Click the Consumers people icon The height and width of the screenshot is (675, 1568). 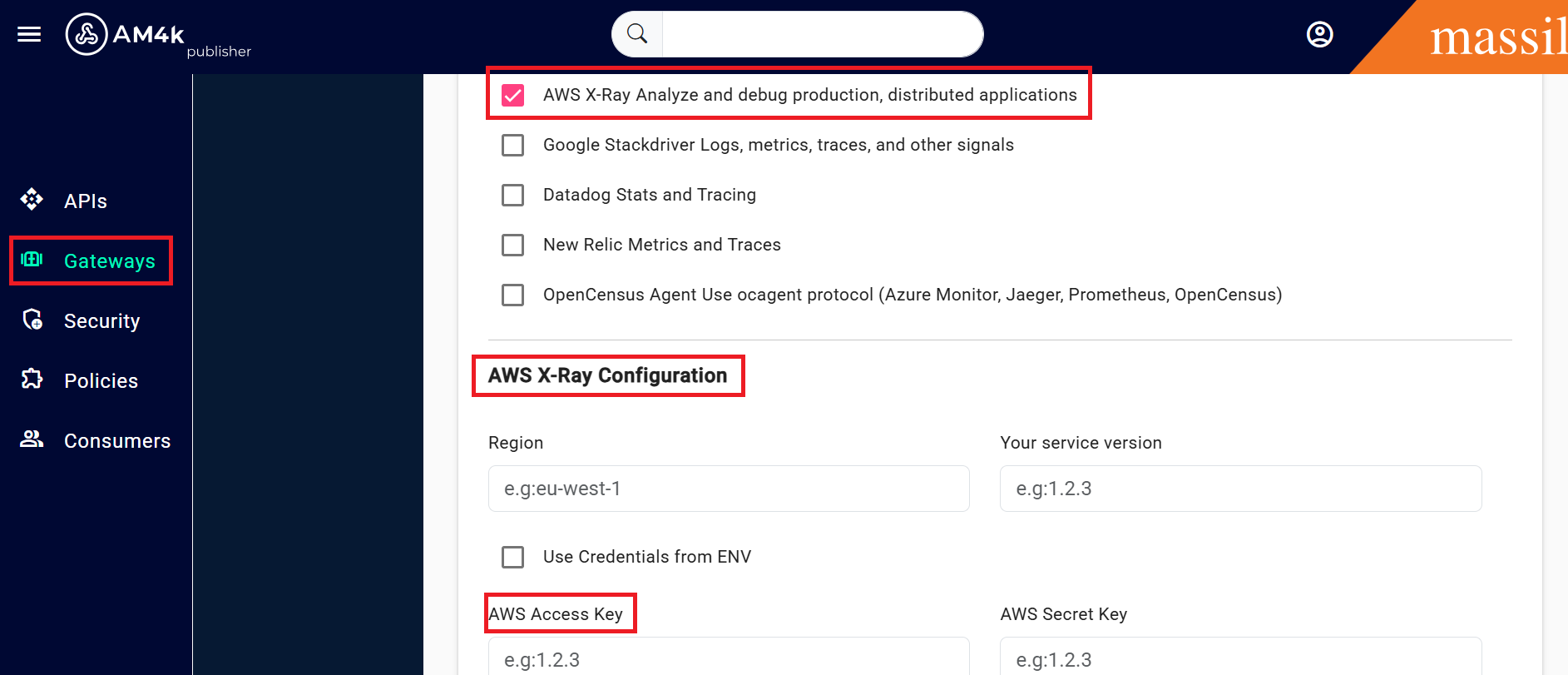click(32, 439)
